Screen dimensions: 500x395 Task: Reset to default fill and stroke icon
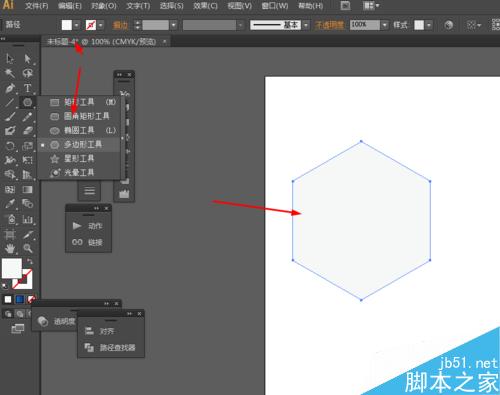point(5,286)
